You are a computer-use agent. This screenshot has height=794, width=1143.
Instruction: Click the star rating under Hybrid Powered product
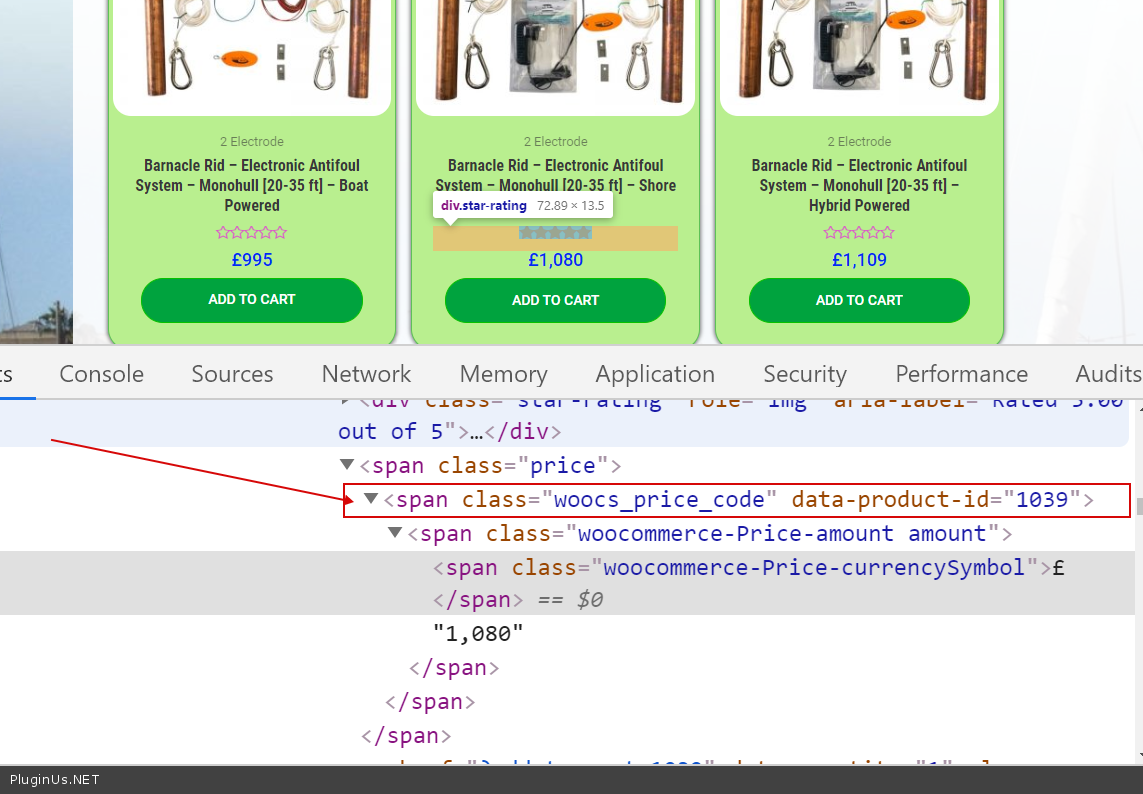tap(859, 233)
